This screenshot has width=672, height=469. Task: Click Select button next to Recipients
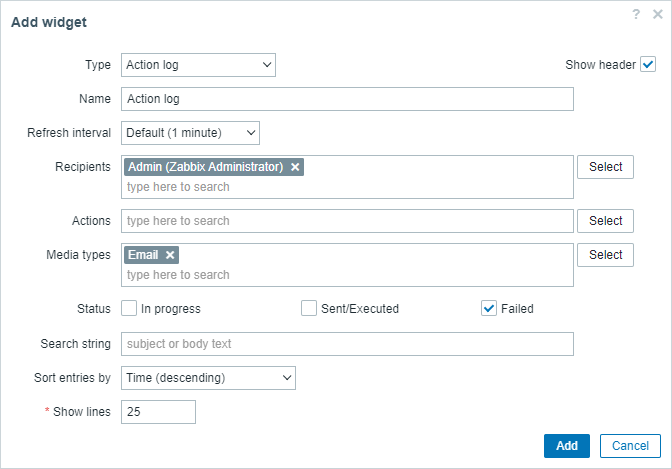pyautogui.click(x=605, y=167)
